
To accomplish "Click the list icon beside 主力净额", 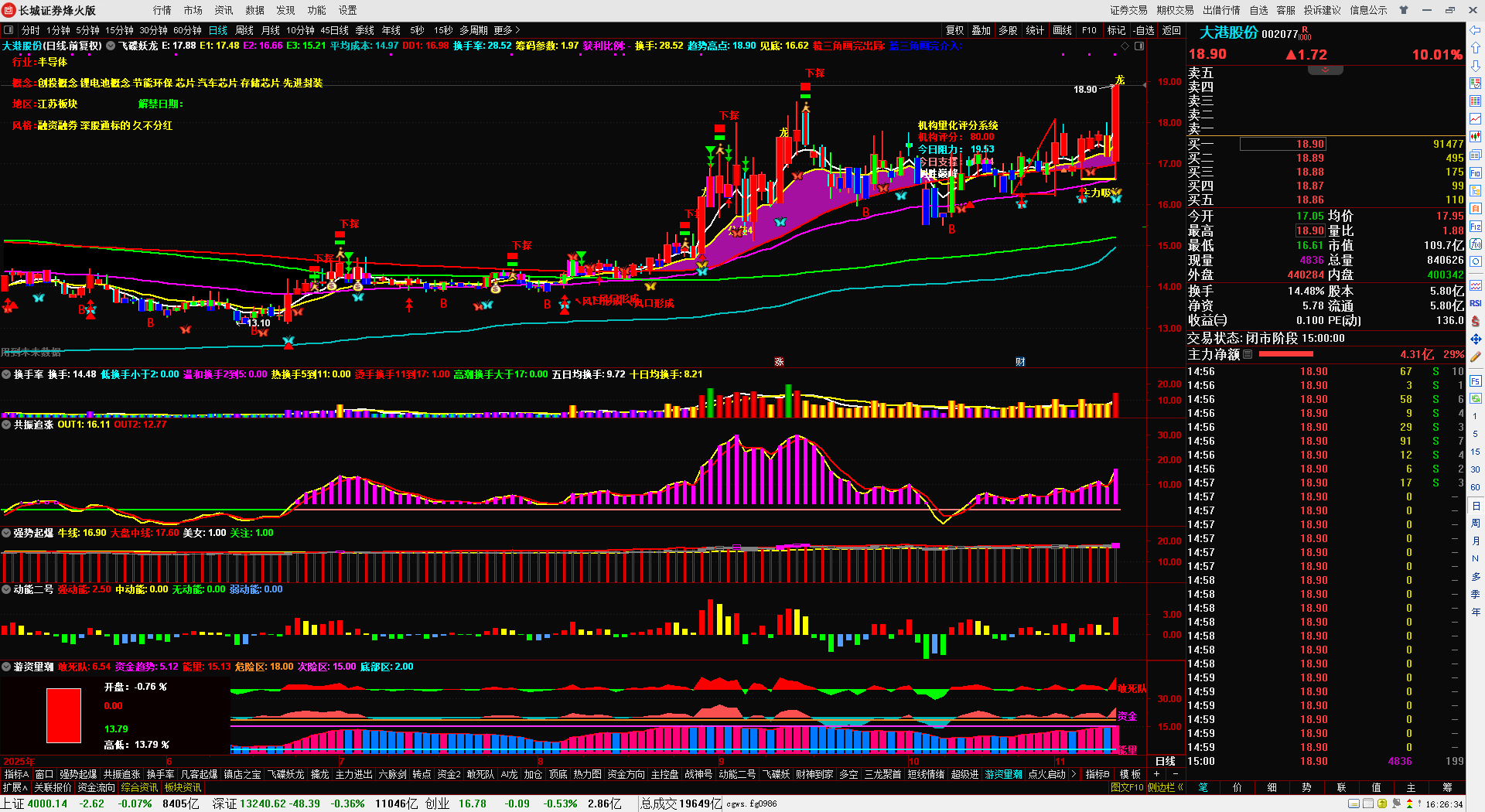I will tap(1248, 354).
